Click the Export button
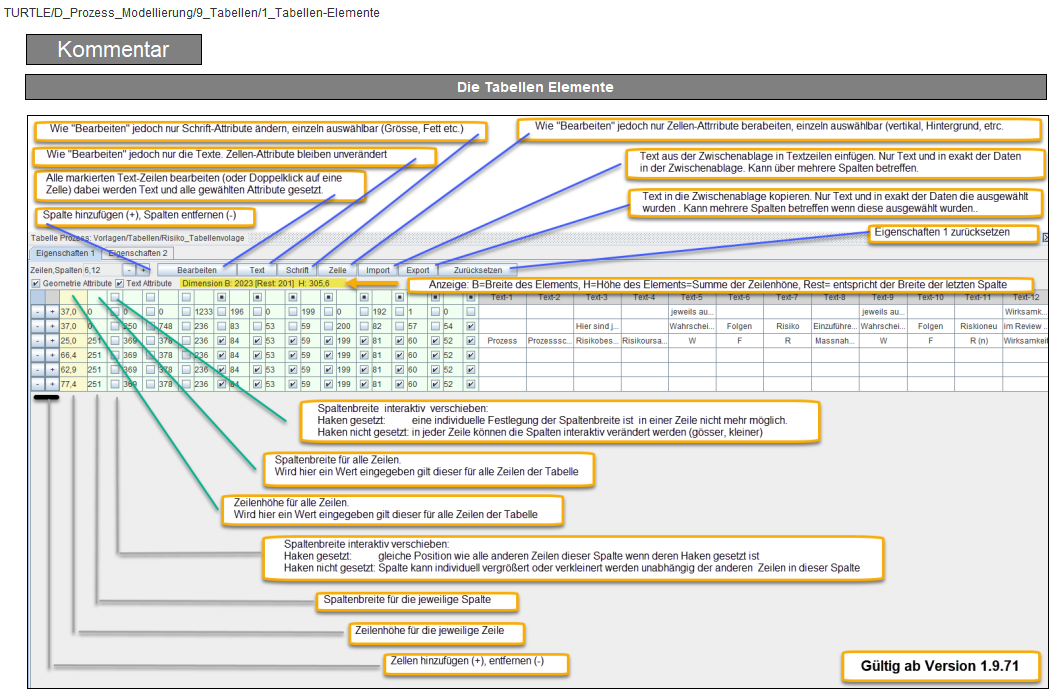Screen dimensions: 1056x696 [x=418, y=270]
